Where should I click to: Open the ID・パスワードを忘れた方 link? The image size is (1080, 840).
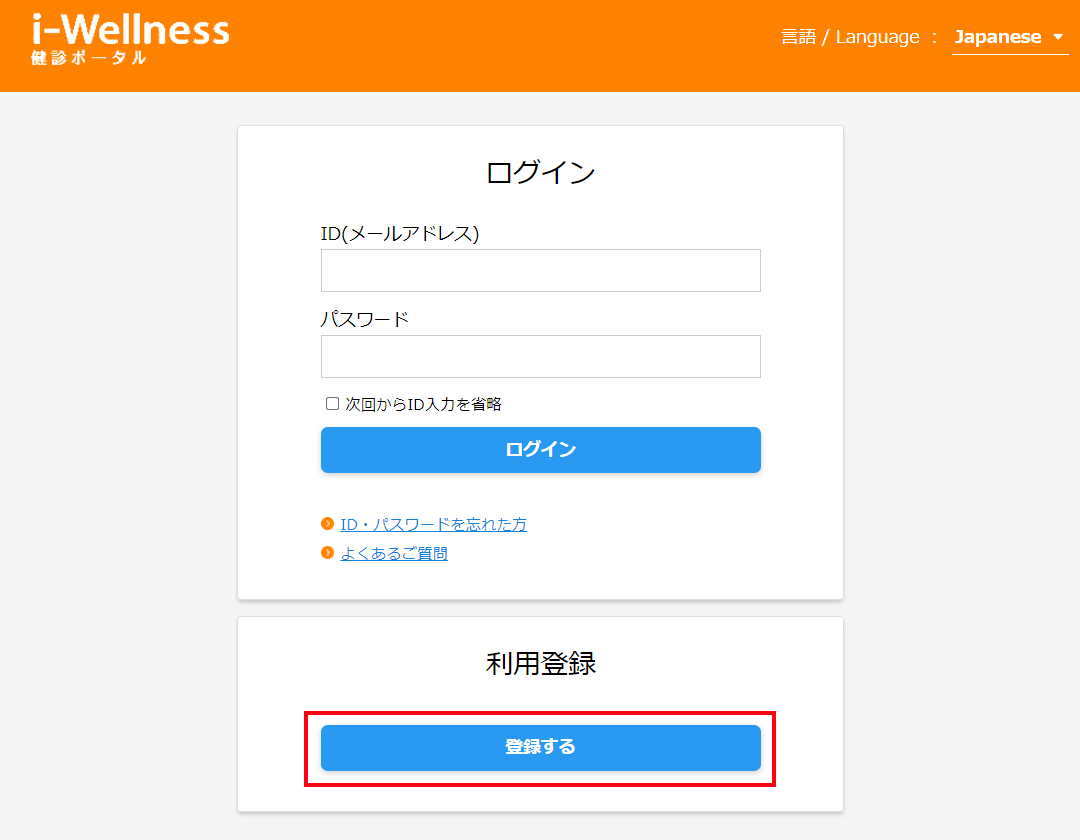[433, 524]
